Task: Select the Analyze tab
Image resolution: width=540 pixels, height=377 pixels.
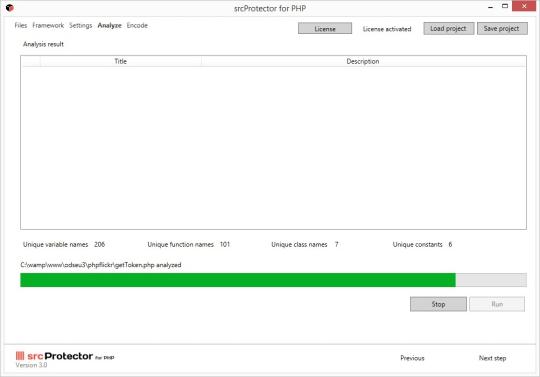Action: [110, 25]
